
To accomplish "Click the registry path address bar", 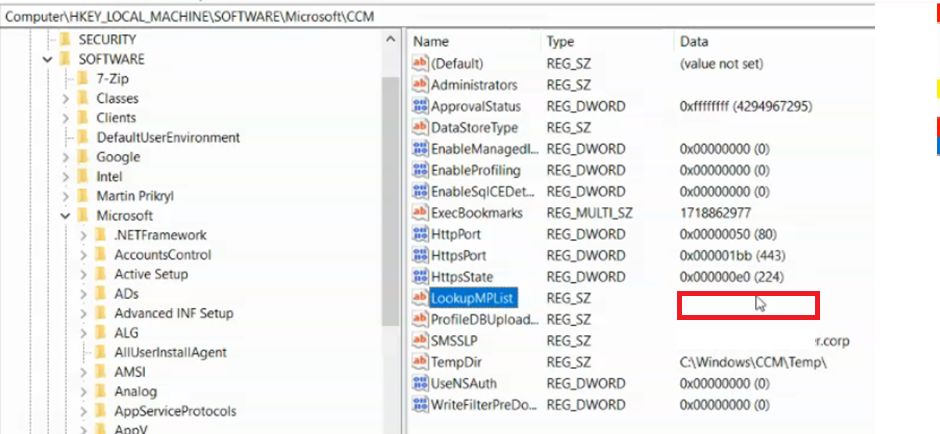I will point(438,16).
